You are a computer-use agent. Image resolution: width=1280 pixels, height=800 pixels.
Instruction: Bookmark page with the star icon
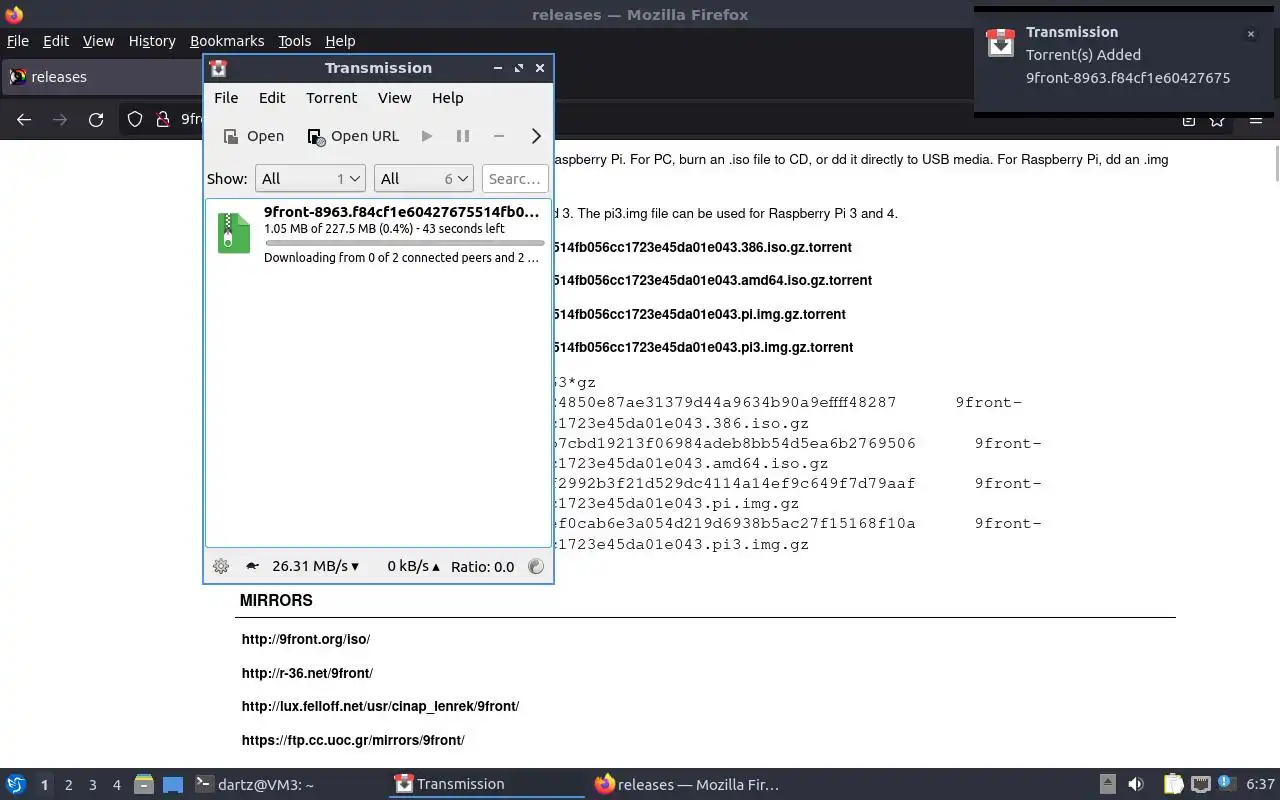point(1217,119)
